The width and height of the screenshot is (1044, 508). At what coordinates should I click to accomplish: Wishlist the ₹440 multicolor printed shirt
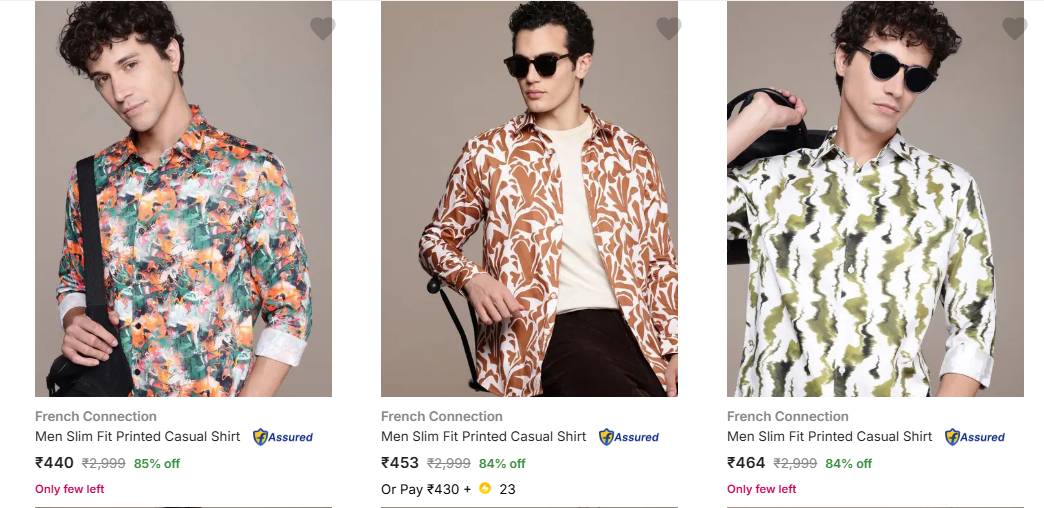(x=322, y=29)
